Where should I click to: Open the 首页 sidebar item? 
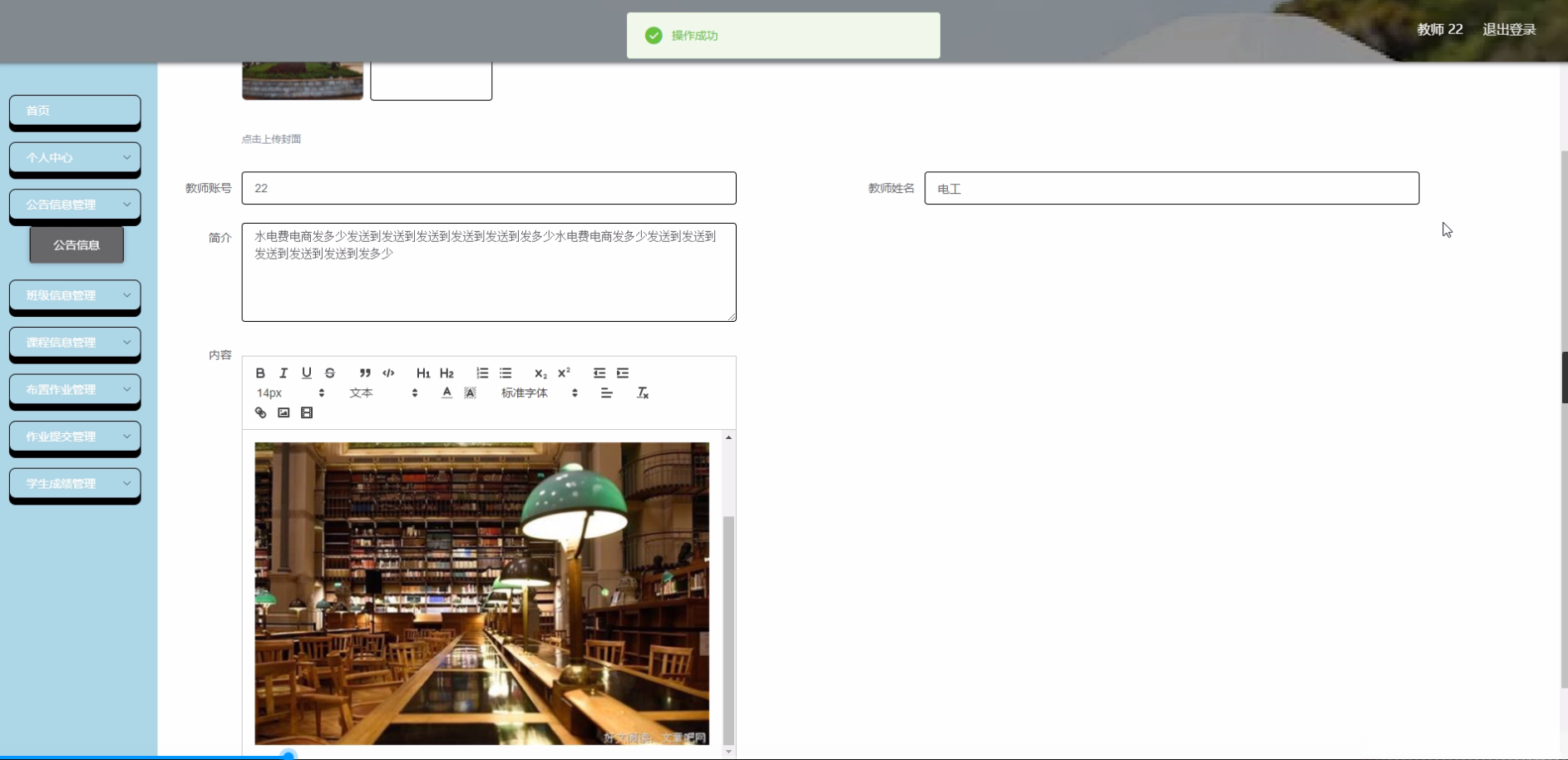pos(75,111)
